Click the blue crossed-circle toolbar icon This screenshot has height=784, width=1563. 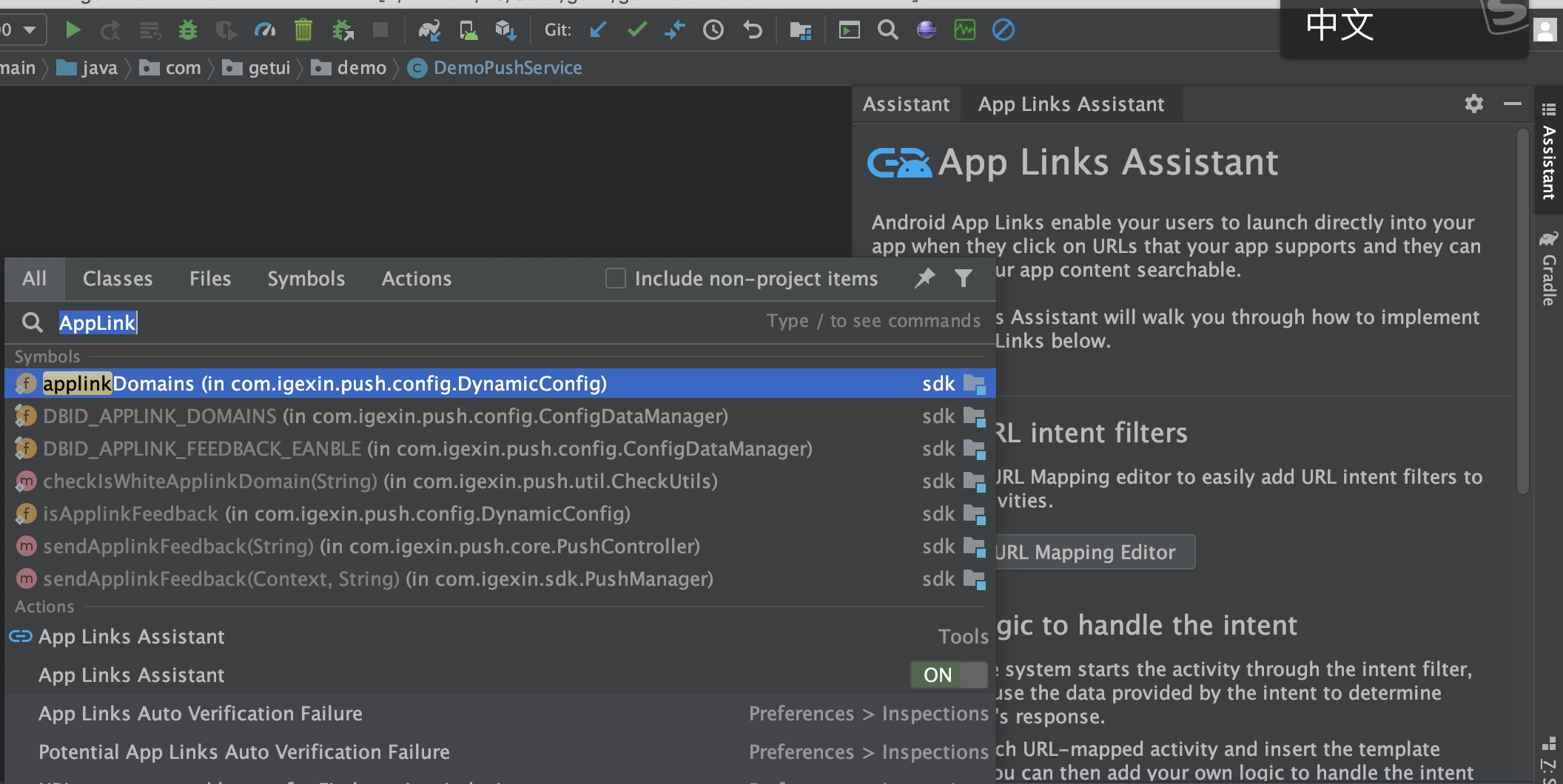pyautogui.click(x=1004, y=30)
